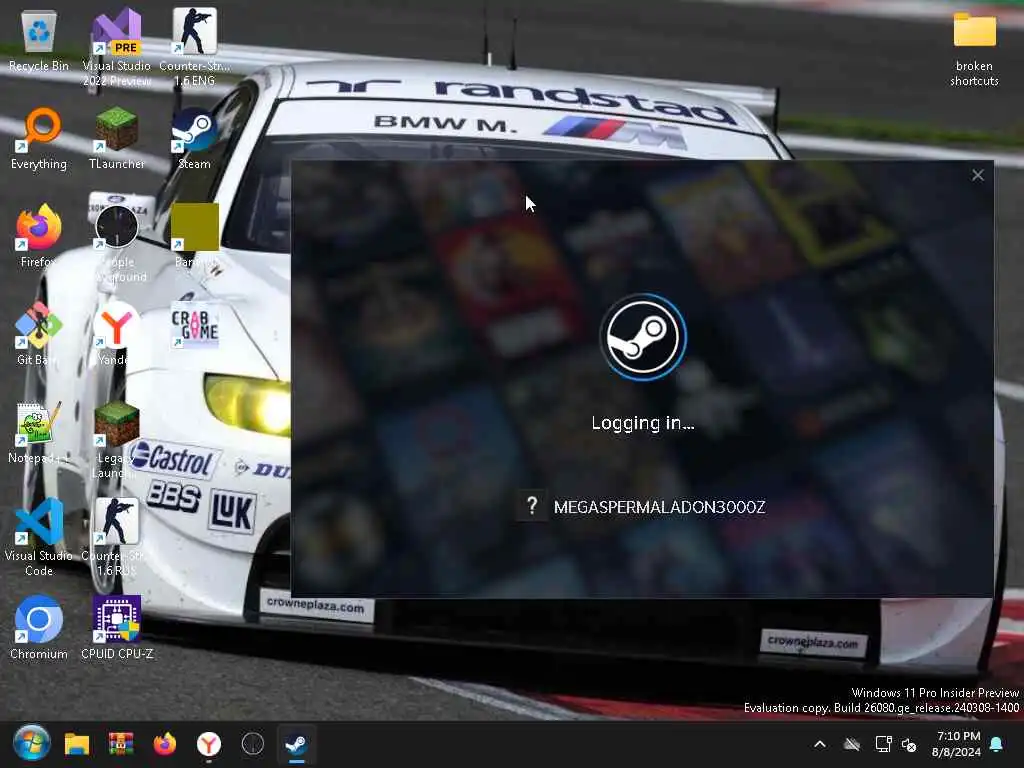Open Counter-Strike 1.6 ENG shortcut

pos(195,47)
